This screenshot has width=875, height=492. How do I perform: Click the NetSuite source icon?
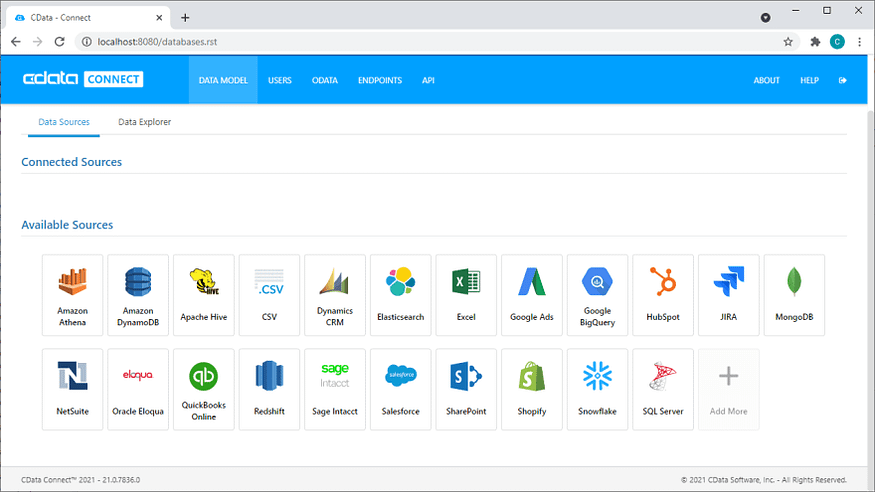tap(73, 389)
